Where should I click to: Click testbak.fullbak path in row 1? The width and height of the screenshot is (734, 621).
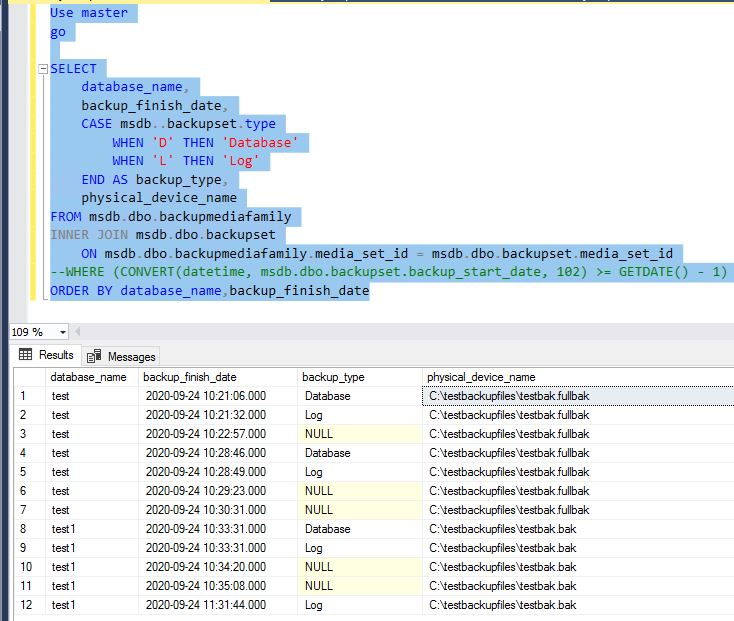coord(578,396)
